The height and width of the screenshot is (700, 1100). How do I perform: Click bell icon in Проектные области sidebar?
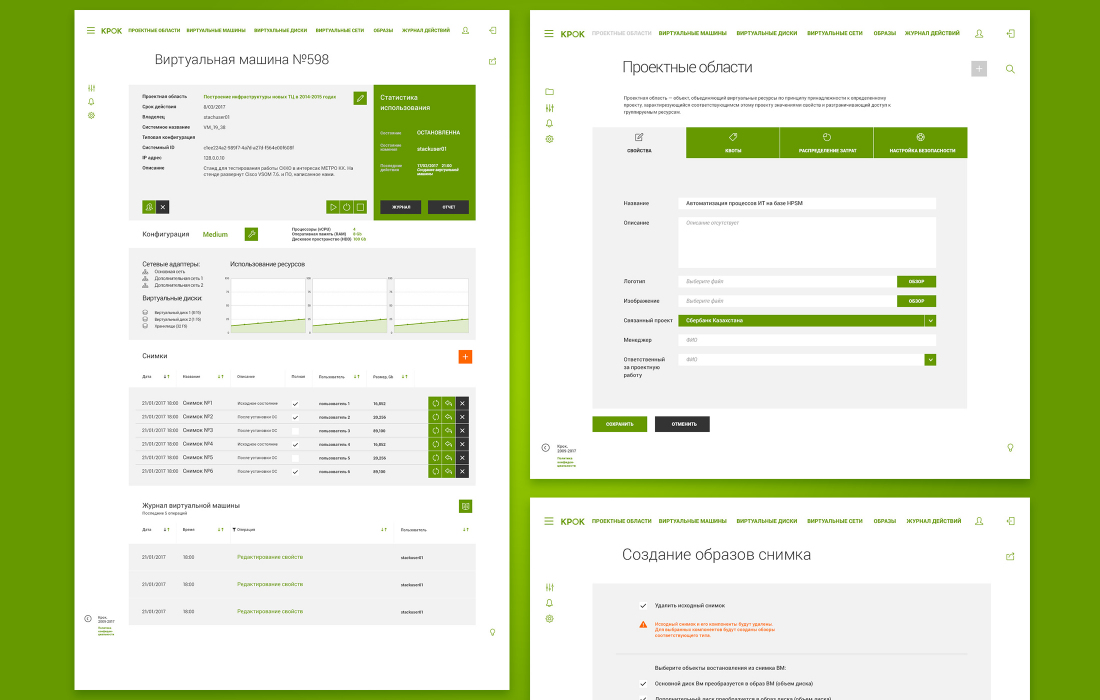pos(549,123)
